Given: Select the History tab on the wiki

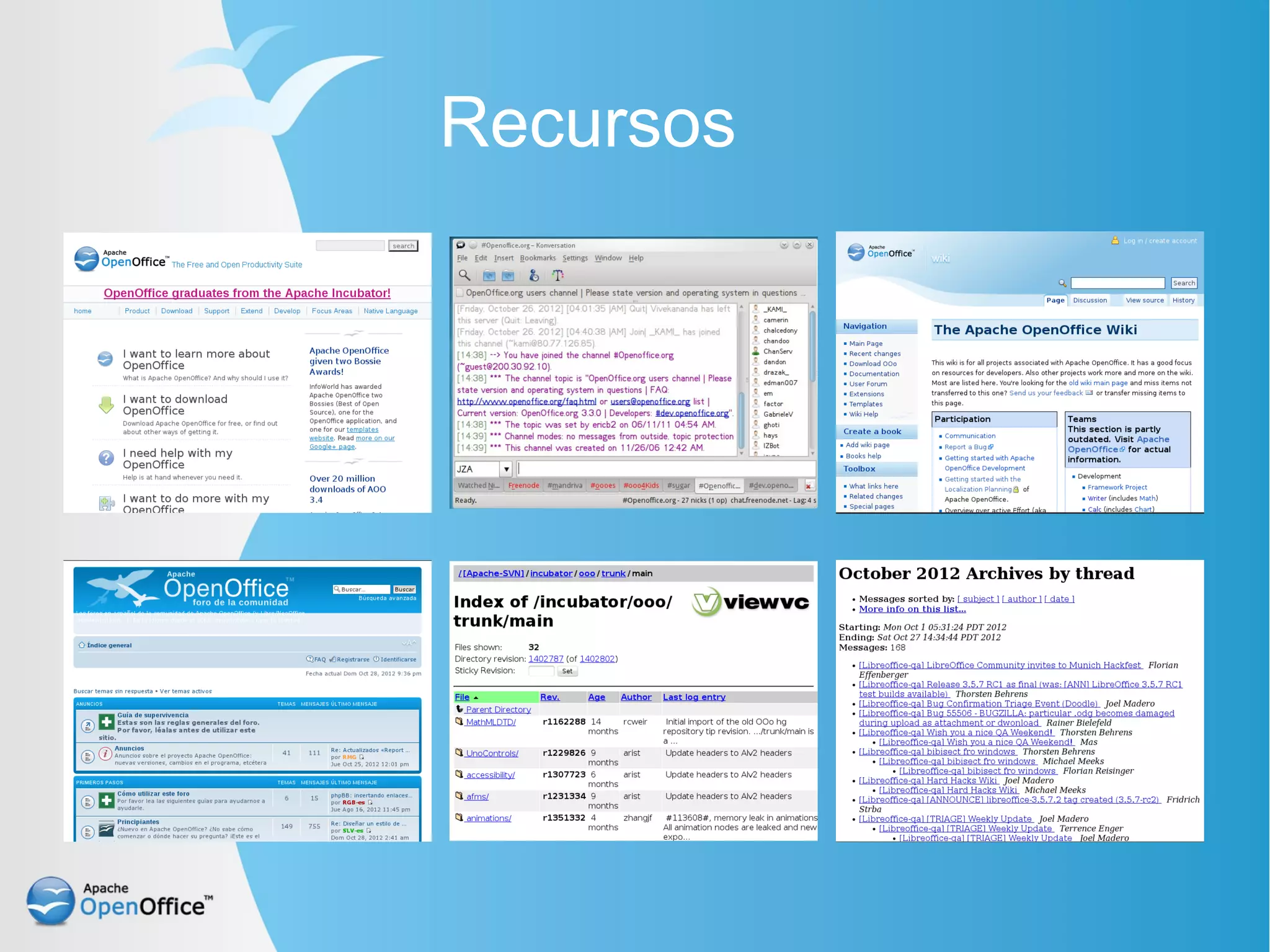Looking at the screenshot, I should (x=1183, y=300).
